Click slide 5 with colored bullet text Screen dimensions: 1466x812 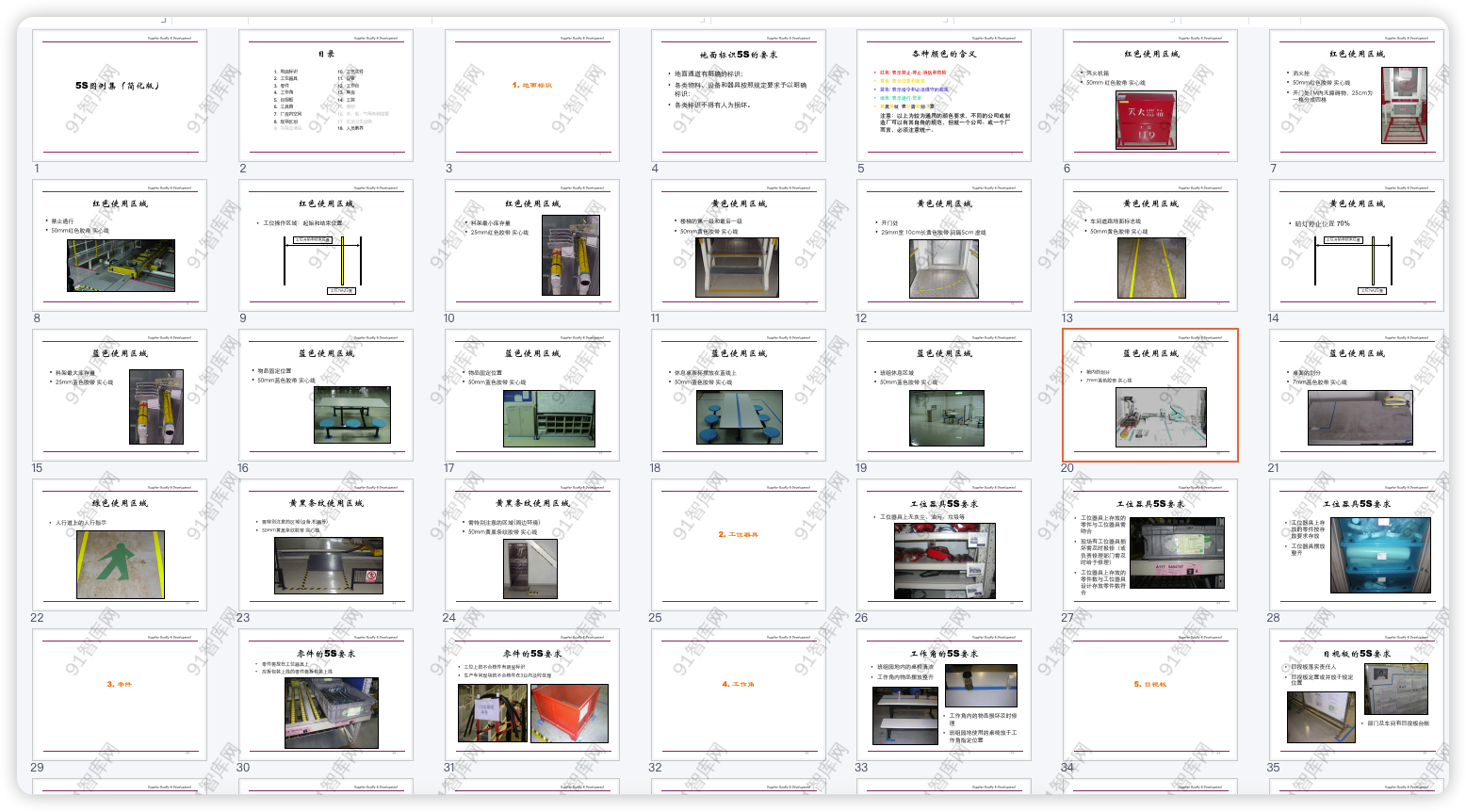point(944,95)
